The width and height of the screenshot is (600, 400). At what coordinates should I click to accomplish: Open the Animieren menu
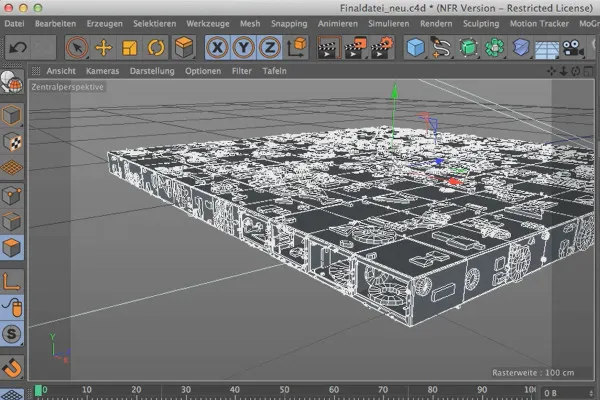[338, 24]
